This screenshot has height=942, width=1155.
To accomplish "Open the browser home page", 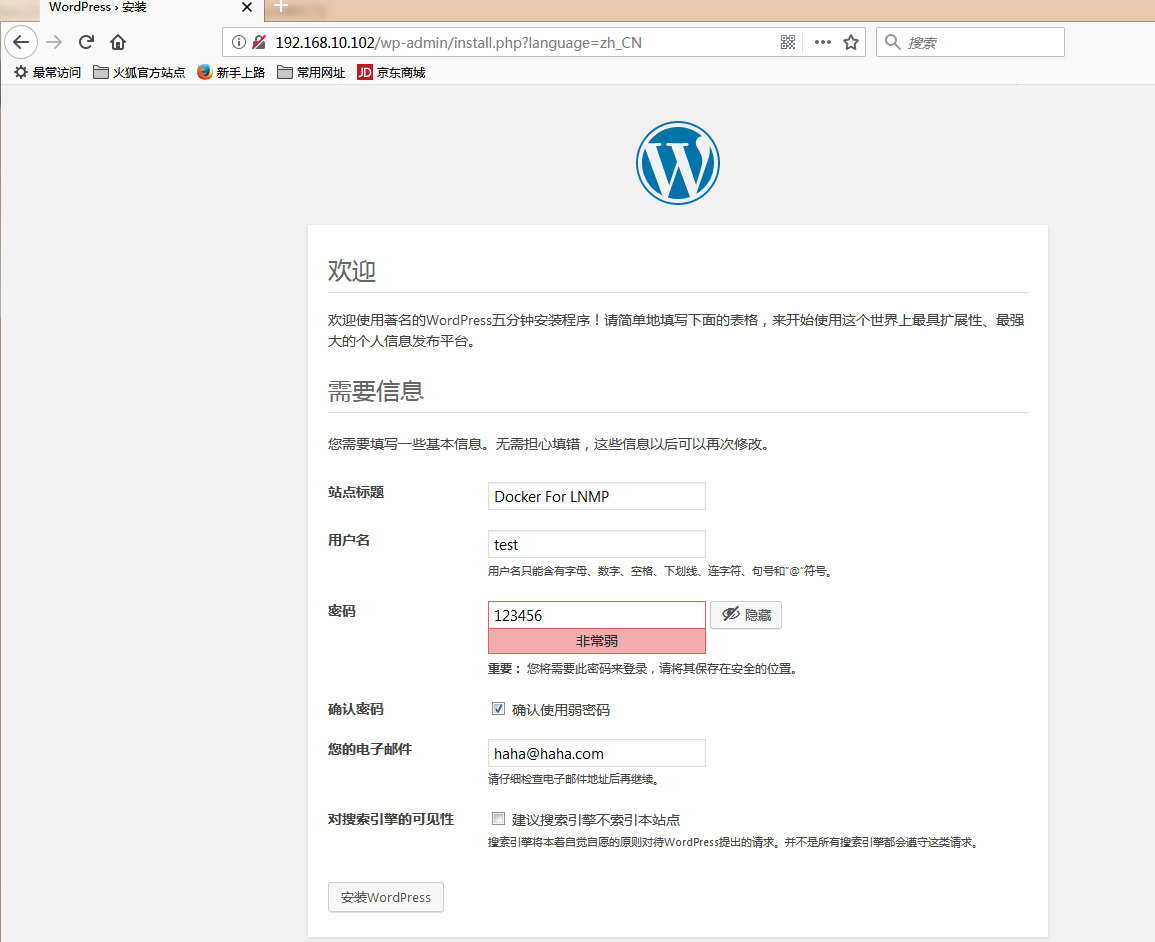I will (x=118, y=42).
